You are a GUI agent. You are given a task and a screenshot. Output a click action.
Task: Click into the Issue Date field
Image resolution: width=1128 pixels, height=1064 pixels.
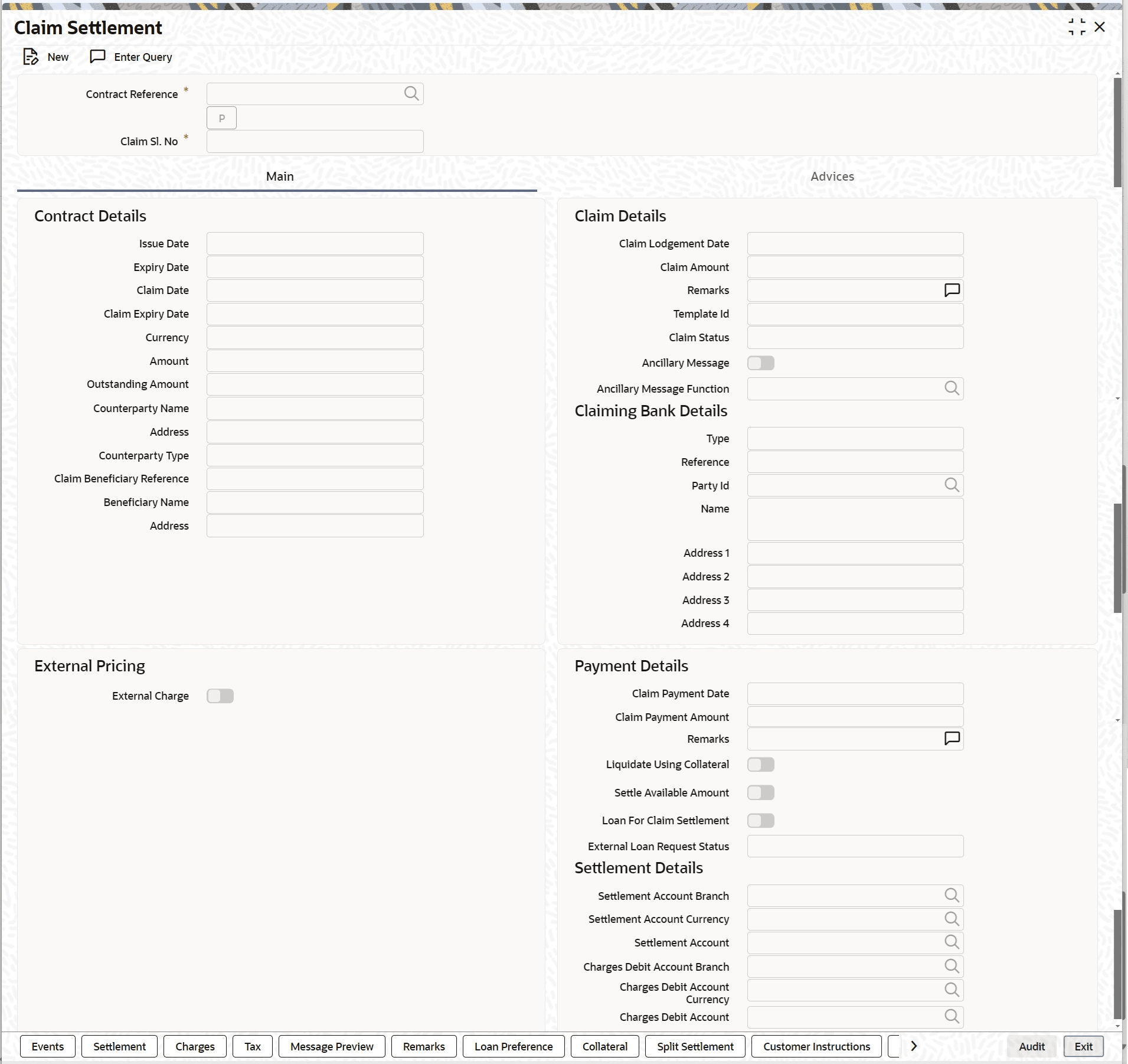click(315, 244)
